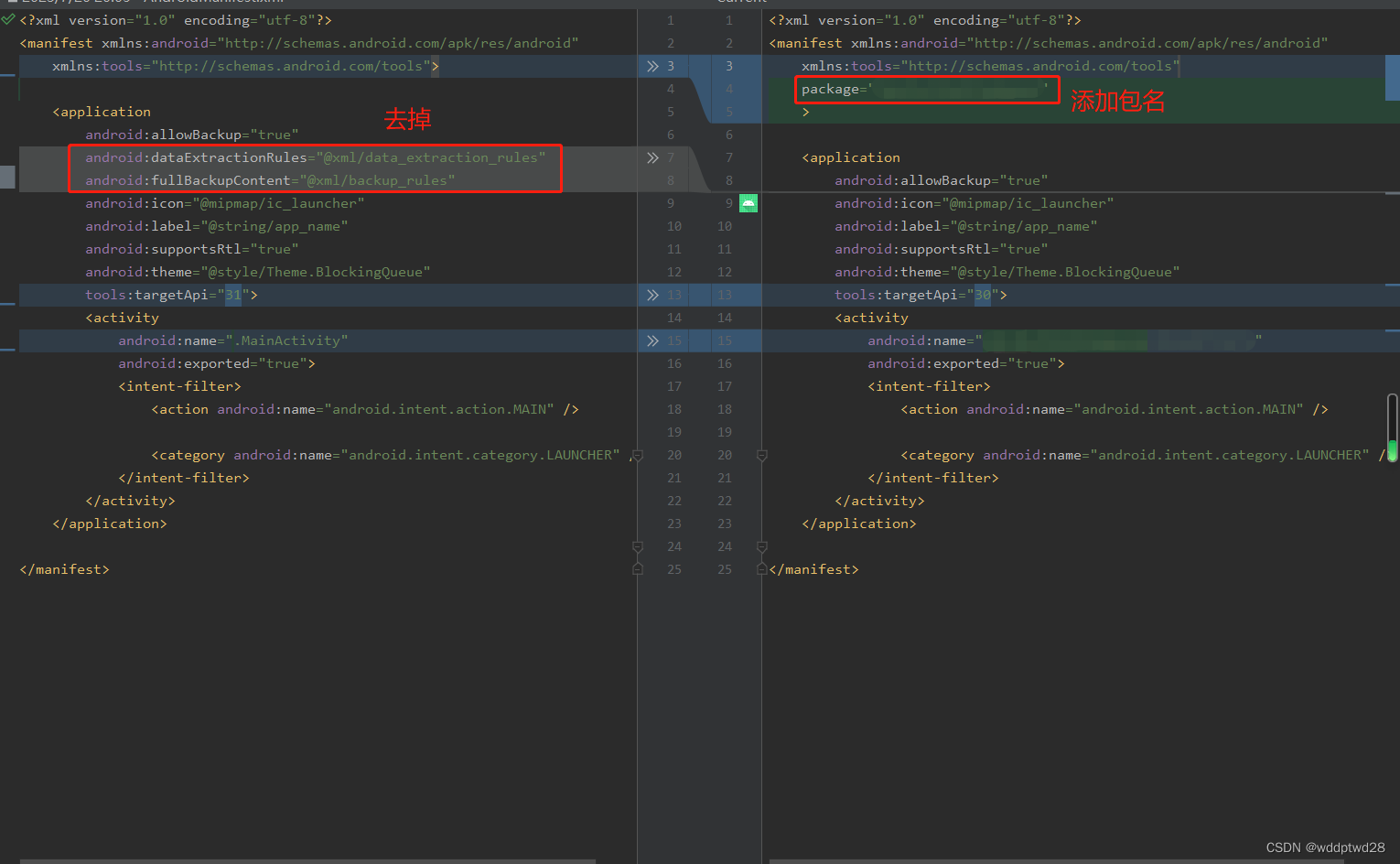Click android:fullBackupContent line in left pane

coord(270,180)
